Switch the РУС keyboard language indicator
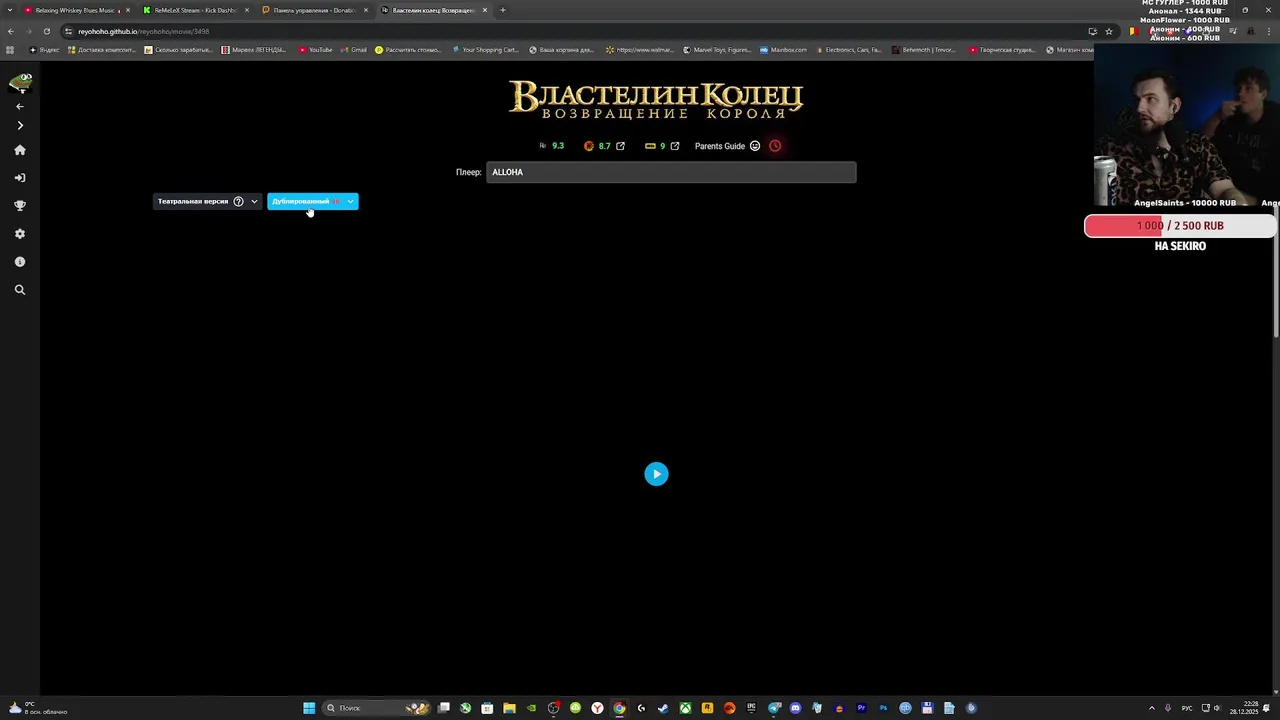This screenshot has width=1280, height=720. click(x=1187, y=708)
